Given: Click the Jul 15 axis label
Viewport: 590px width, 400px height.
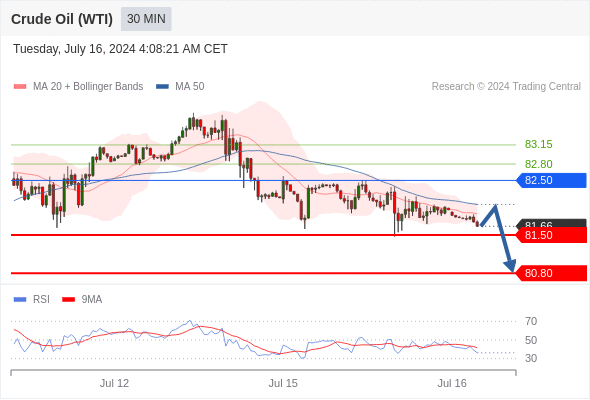Looking at the screenshot, I should 283,383.
